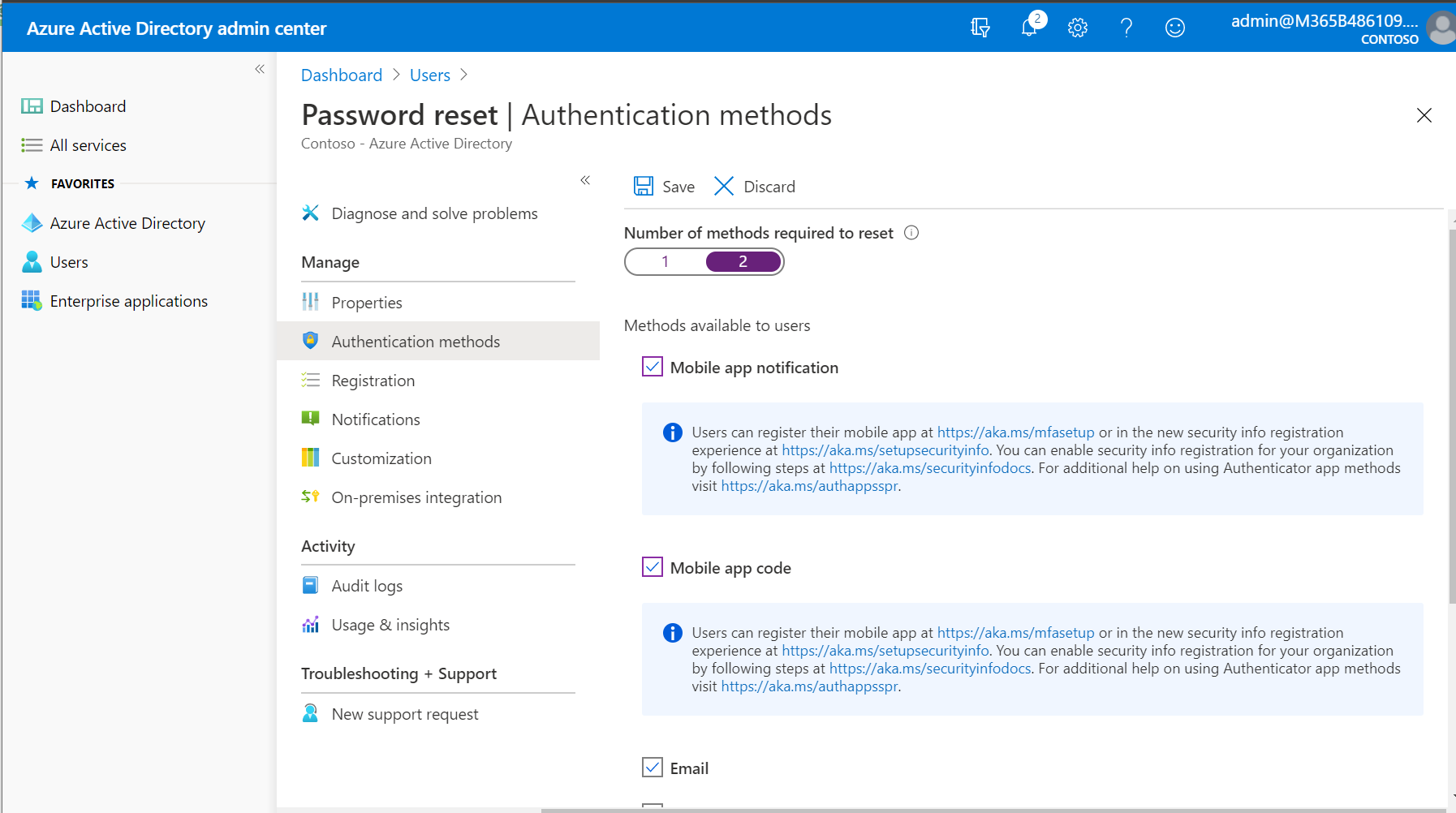Select 2 methods required to reset
The height and width of the screenshot is (813, 1456).
click(743, 262)
